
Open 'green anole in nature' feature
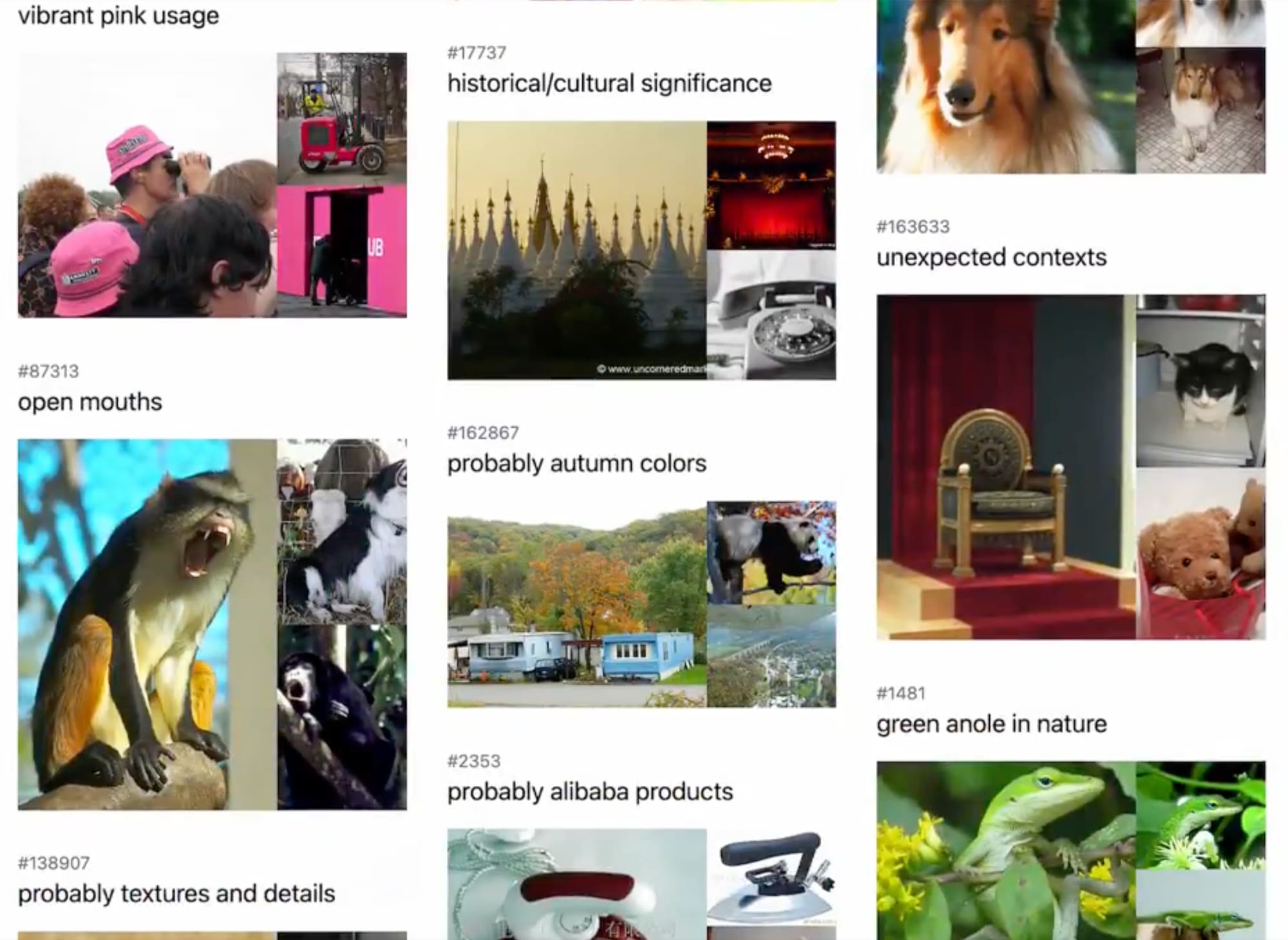pos(991,724)
